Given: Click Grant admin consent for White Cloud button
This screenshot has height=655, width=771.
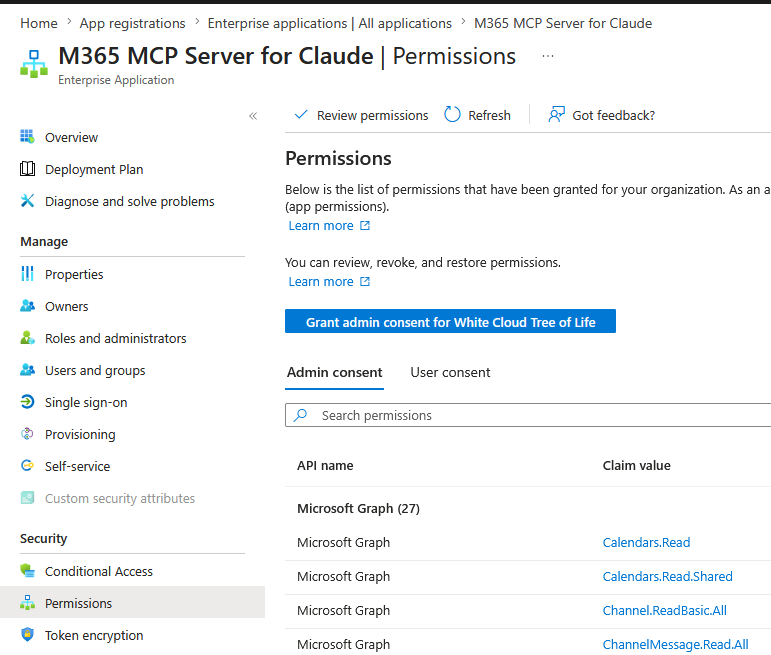Looking at the screenshot, I should (450, 321).
